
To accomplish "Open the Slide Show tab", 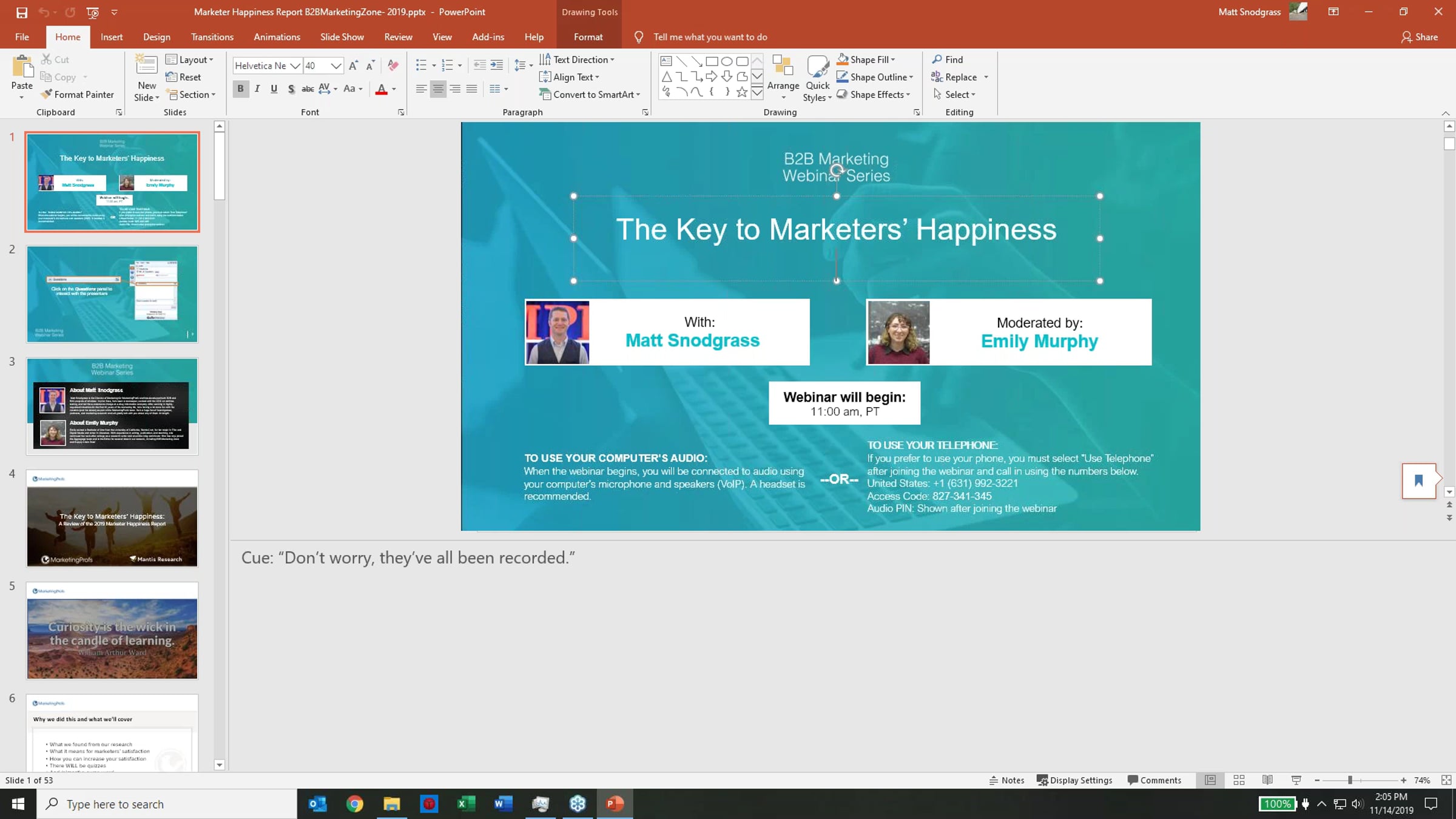I will [342, 37].
